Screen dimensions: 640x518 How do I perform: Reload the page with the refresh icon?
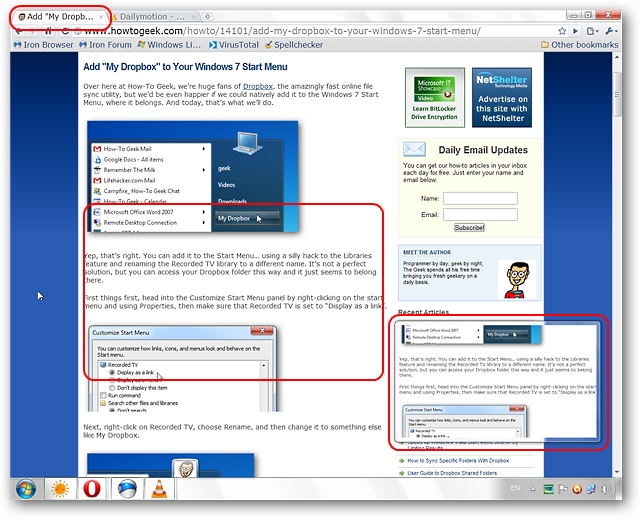click(64, 31)
